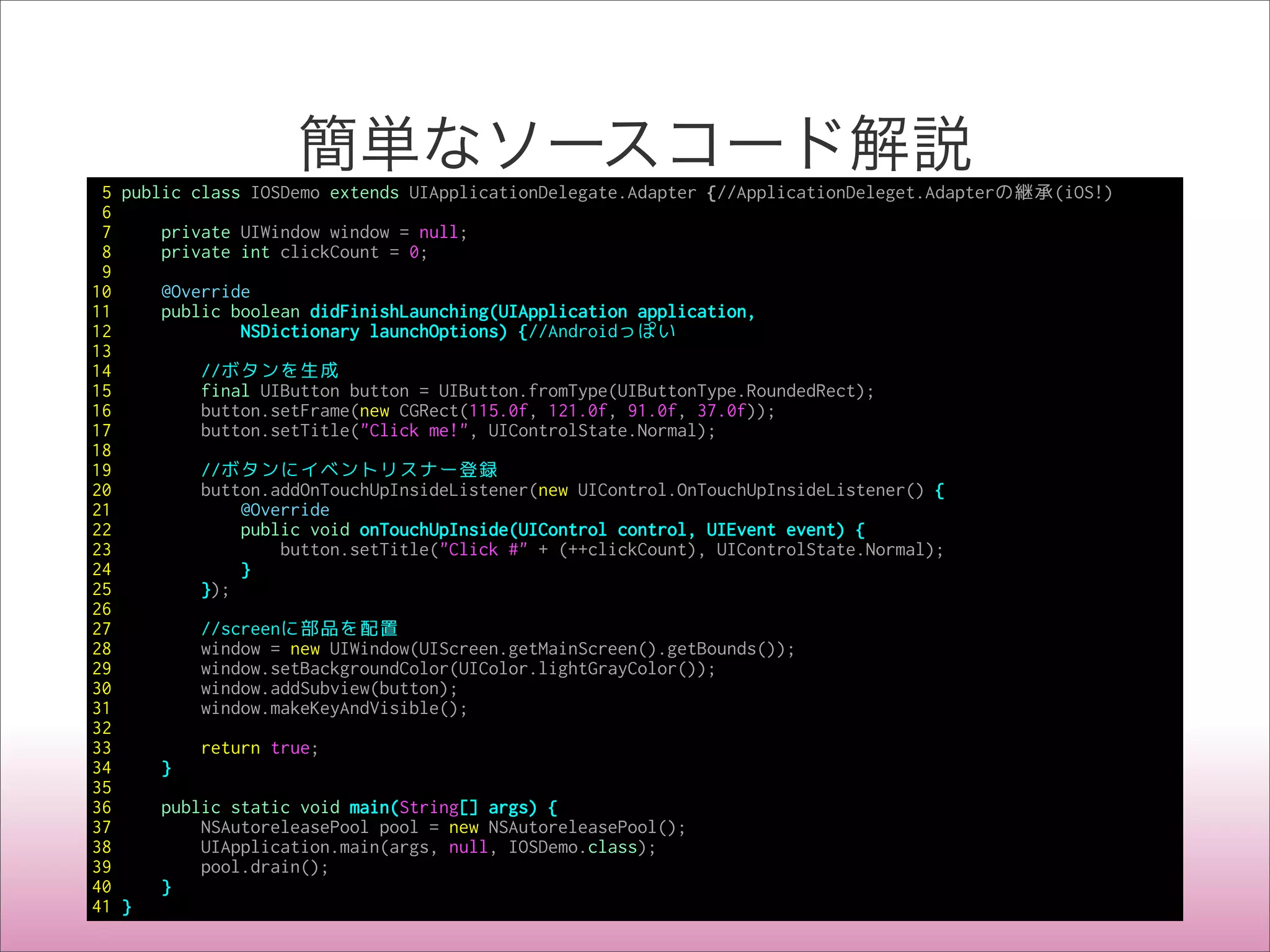Click the '@Override' annotation on line 21
This screenshot has height=952, width=1270.
click(x=285, y=510)
